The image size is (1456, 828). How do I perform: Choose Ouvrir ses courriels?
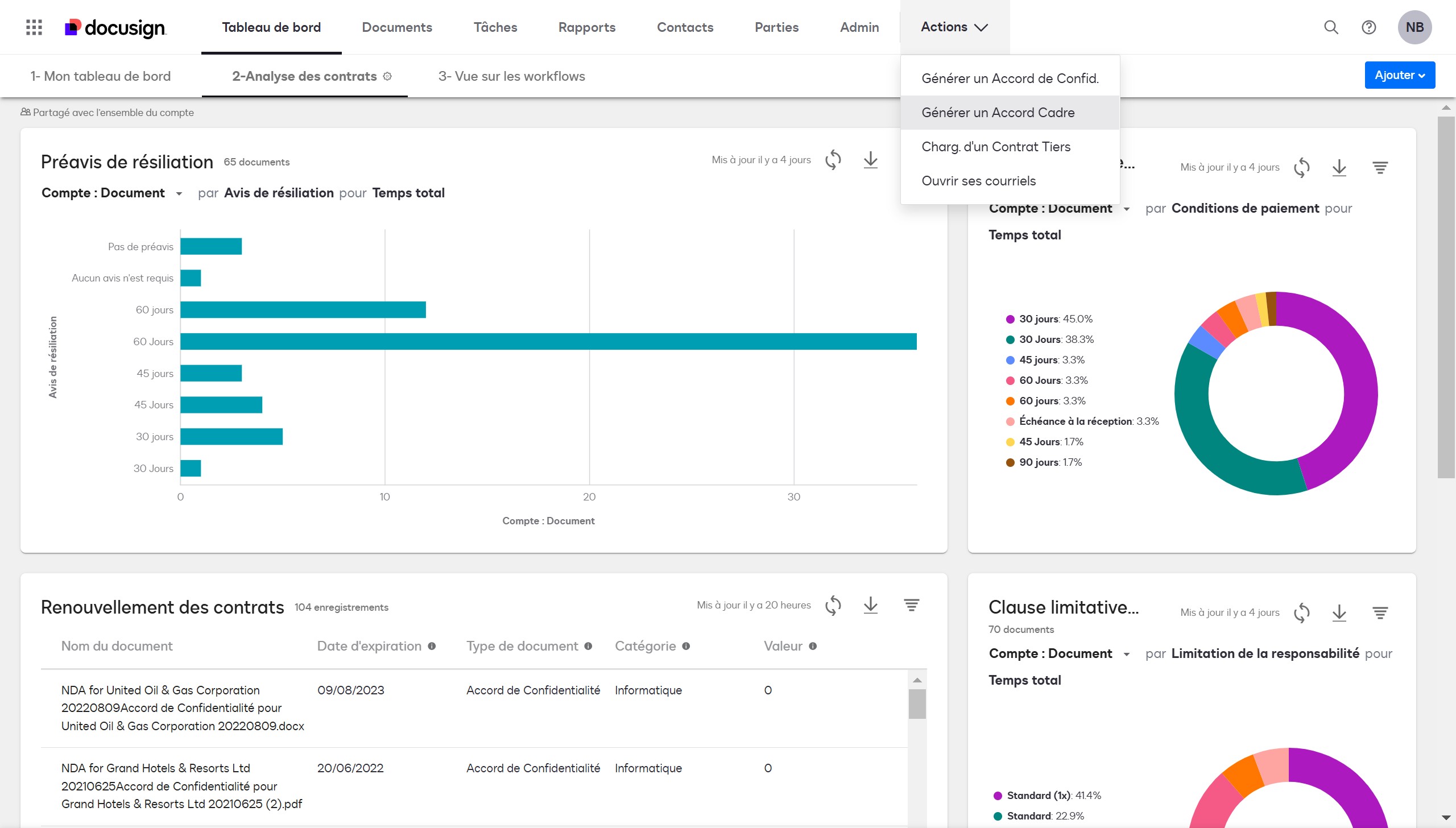1010,181
